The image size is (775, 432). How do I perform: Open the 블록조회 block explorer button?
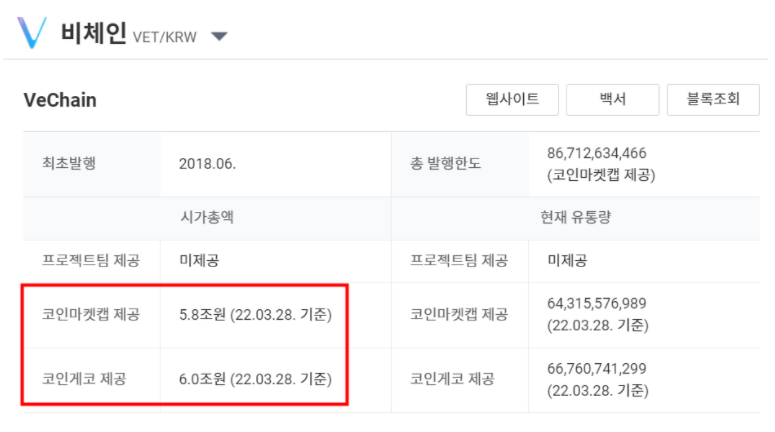click(x=713, y=100)
